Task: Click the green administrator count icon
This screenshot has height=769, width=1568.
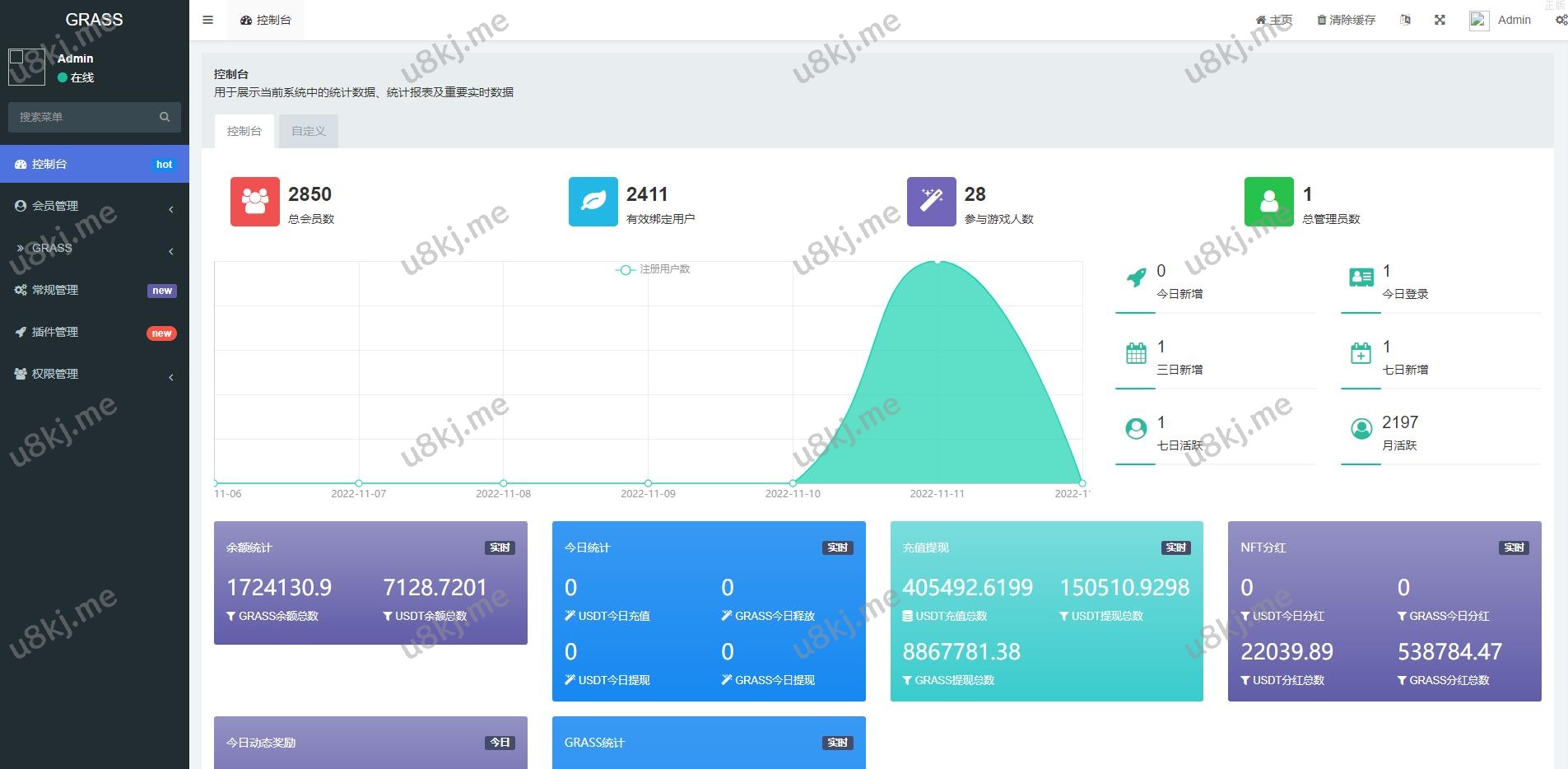Action: point(1268,202)
